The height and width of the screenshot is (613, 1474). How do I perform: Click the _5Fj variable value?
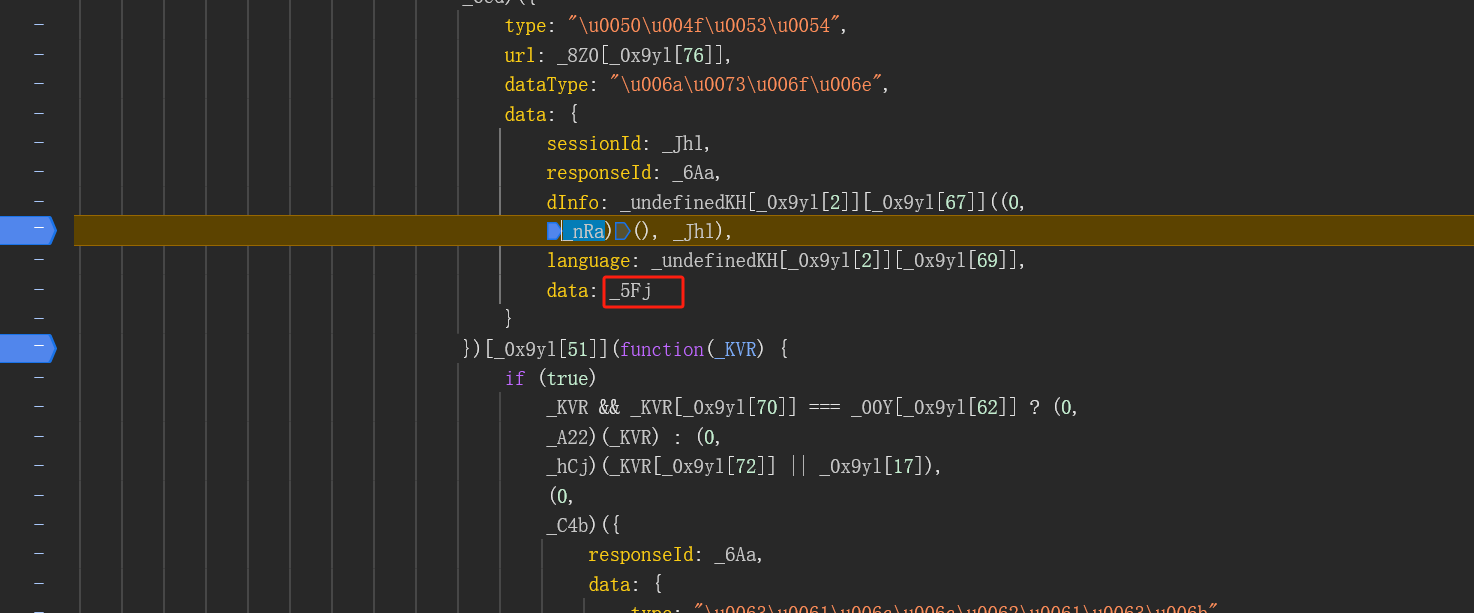630,291
